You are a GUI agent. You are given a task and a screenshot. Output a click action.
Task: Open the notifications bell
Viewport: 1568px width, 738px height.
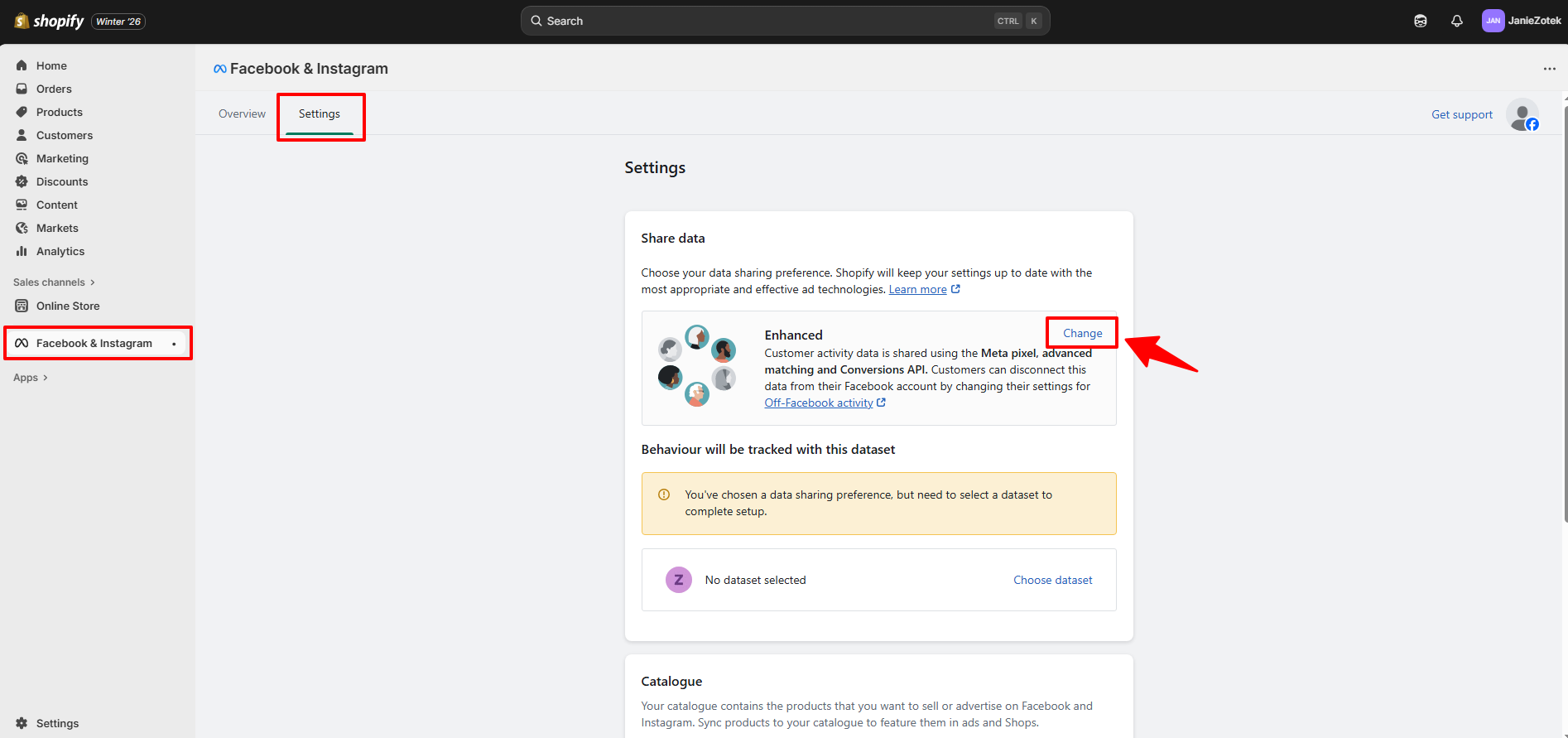(1456, 21)
